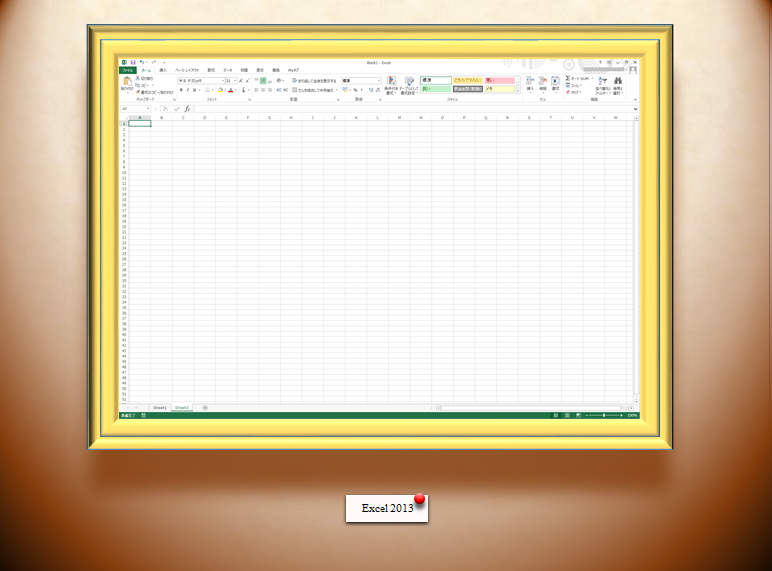
Task: Select cell A1 in the worksheet
Action: point(140,124)
